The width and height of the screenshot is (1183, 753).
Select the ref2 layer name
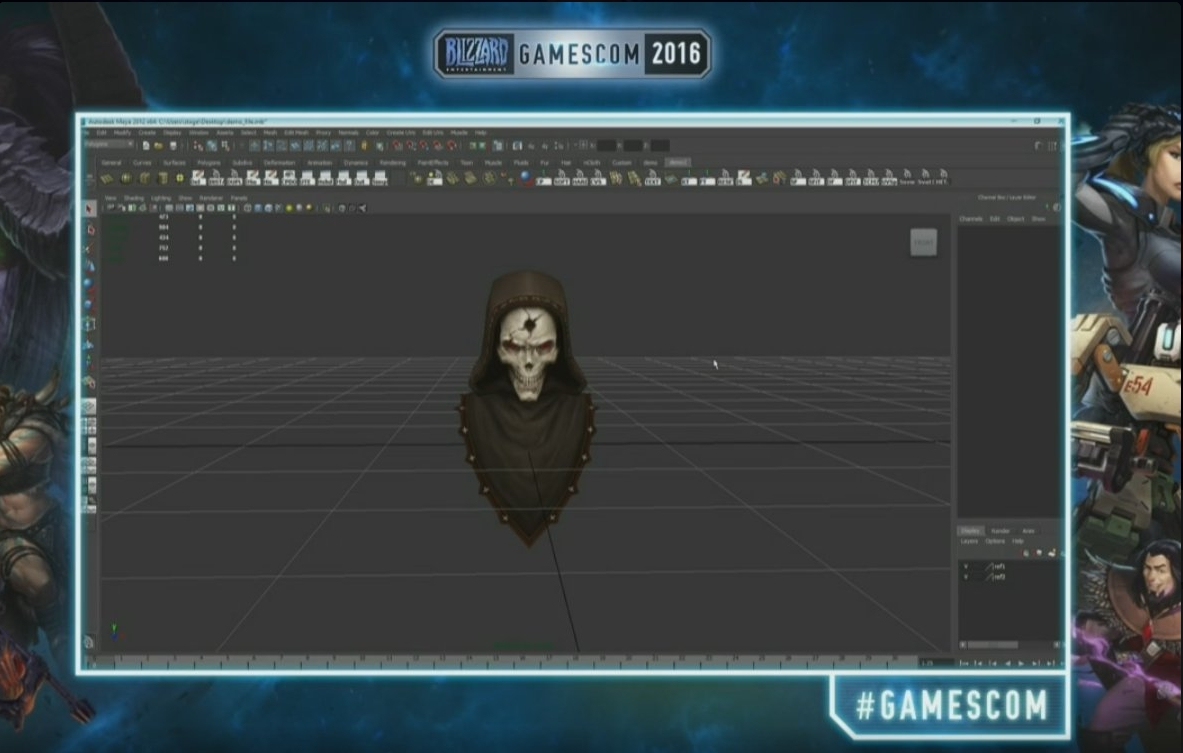click(1000, 577)
